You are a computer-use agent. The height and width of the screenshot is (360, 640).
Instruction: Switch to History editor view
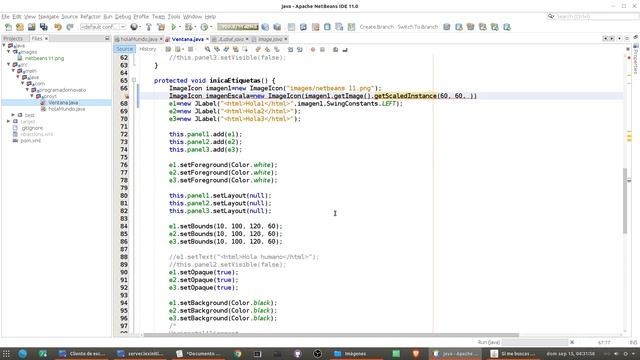tap(148, 49)
